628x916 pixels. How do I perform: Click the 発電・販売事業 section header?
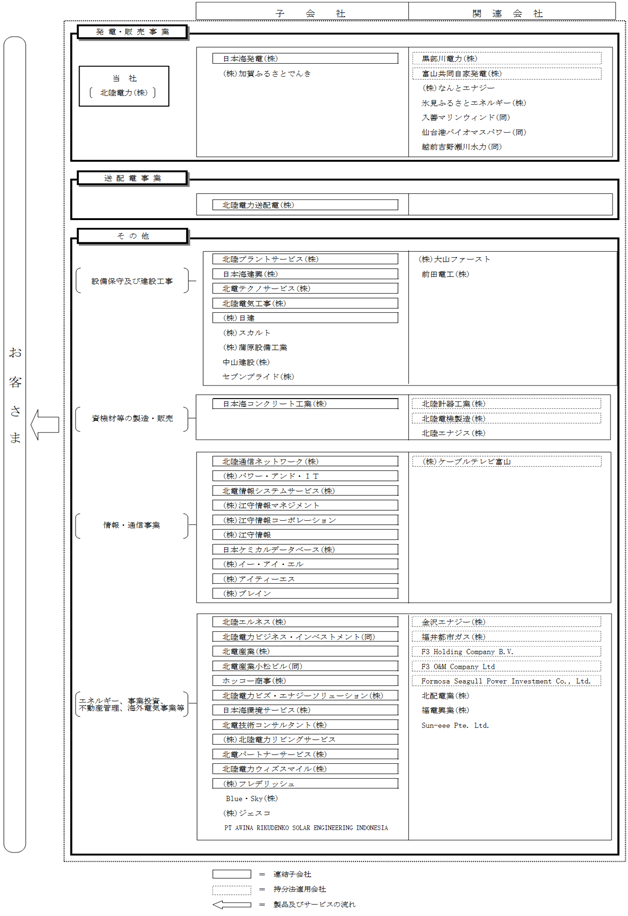133,32
